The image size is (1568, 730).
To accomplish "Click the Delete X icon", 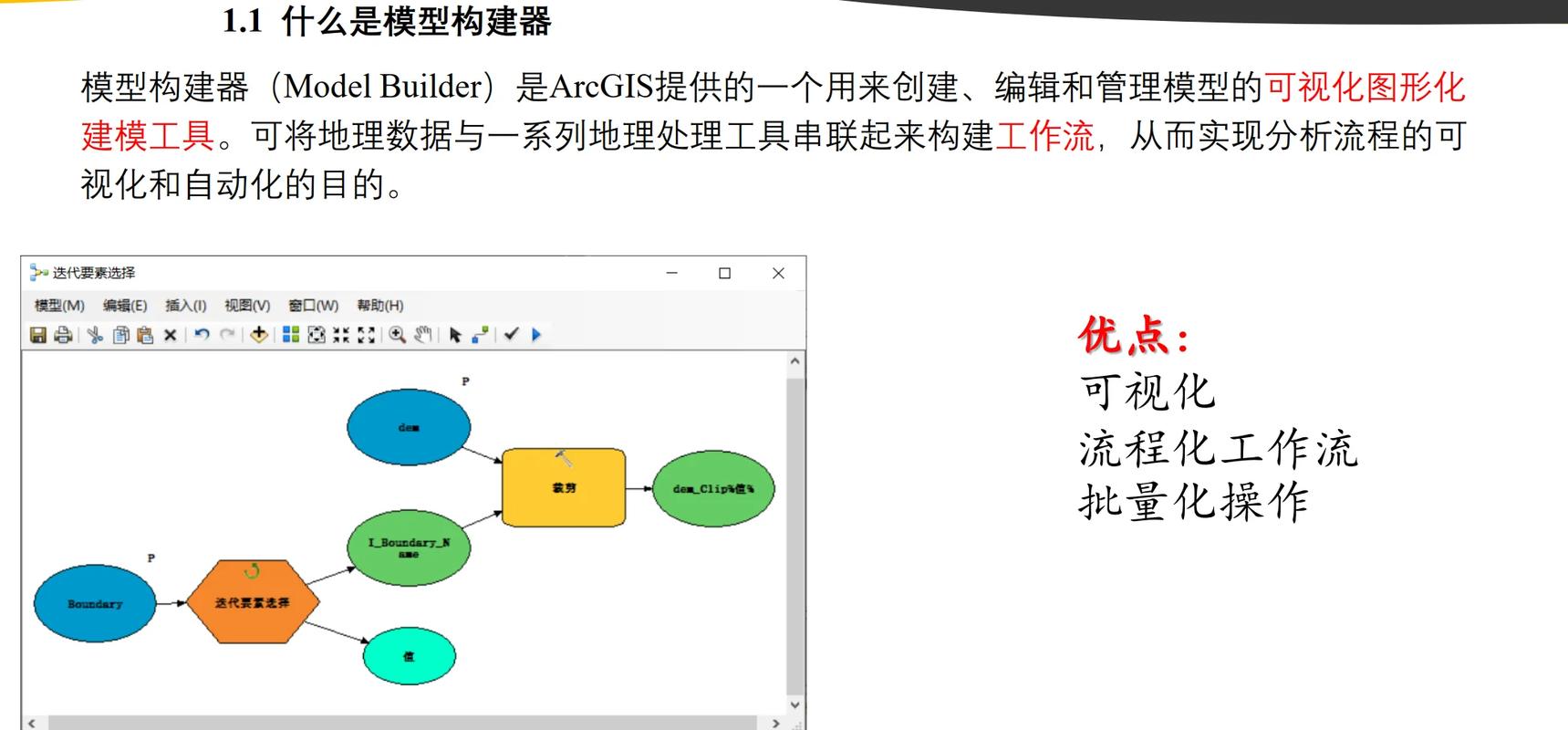I will (x=170, y=335).
